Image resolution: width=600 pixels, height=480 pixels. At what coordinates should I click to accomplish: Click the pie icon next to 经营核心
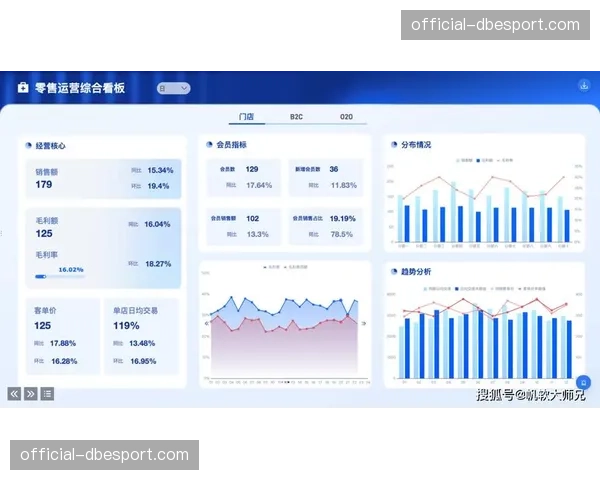28,145
